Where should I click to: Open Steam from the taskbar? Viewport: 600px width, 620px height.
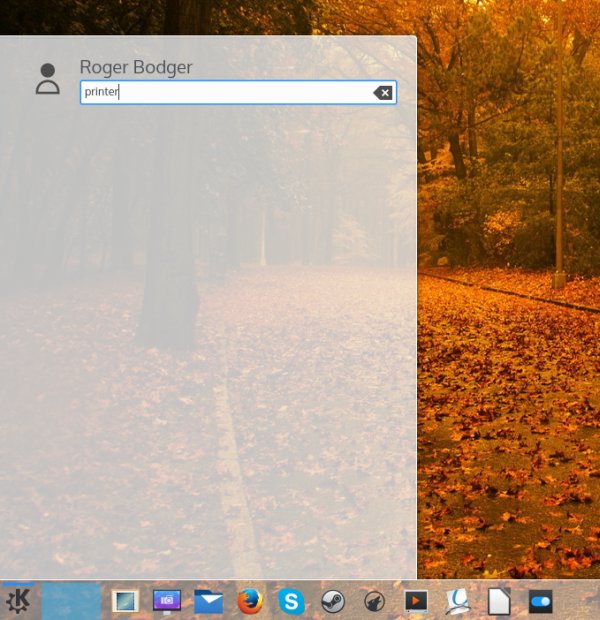click(x=333, y=601)
